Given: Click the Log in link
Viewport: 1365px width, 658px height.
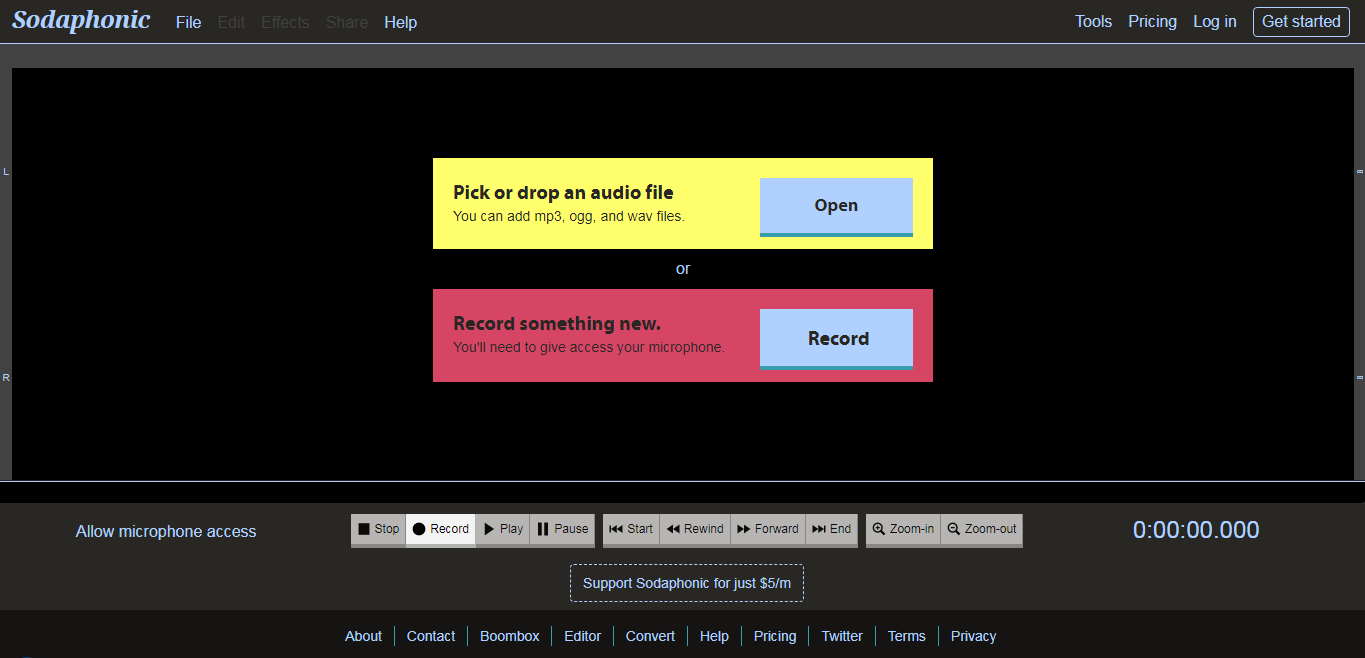Looking at the screenshot, I should tap(1214, 21).
